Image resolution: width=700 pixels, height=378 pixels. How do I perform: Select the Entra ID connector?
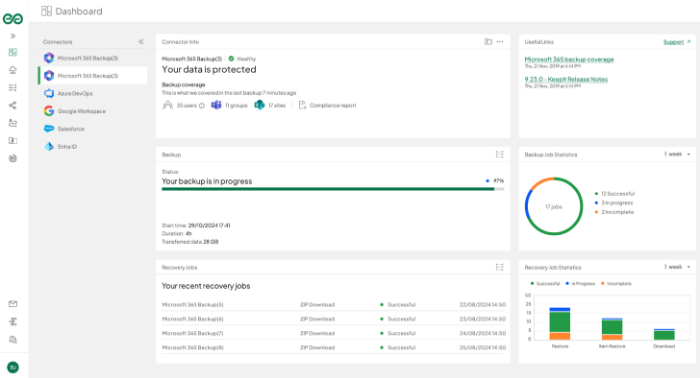click(x=93, y=146)
